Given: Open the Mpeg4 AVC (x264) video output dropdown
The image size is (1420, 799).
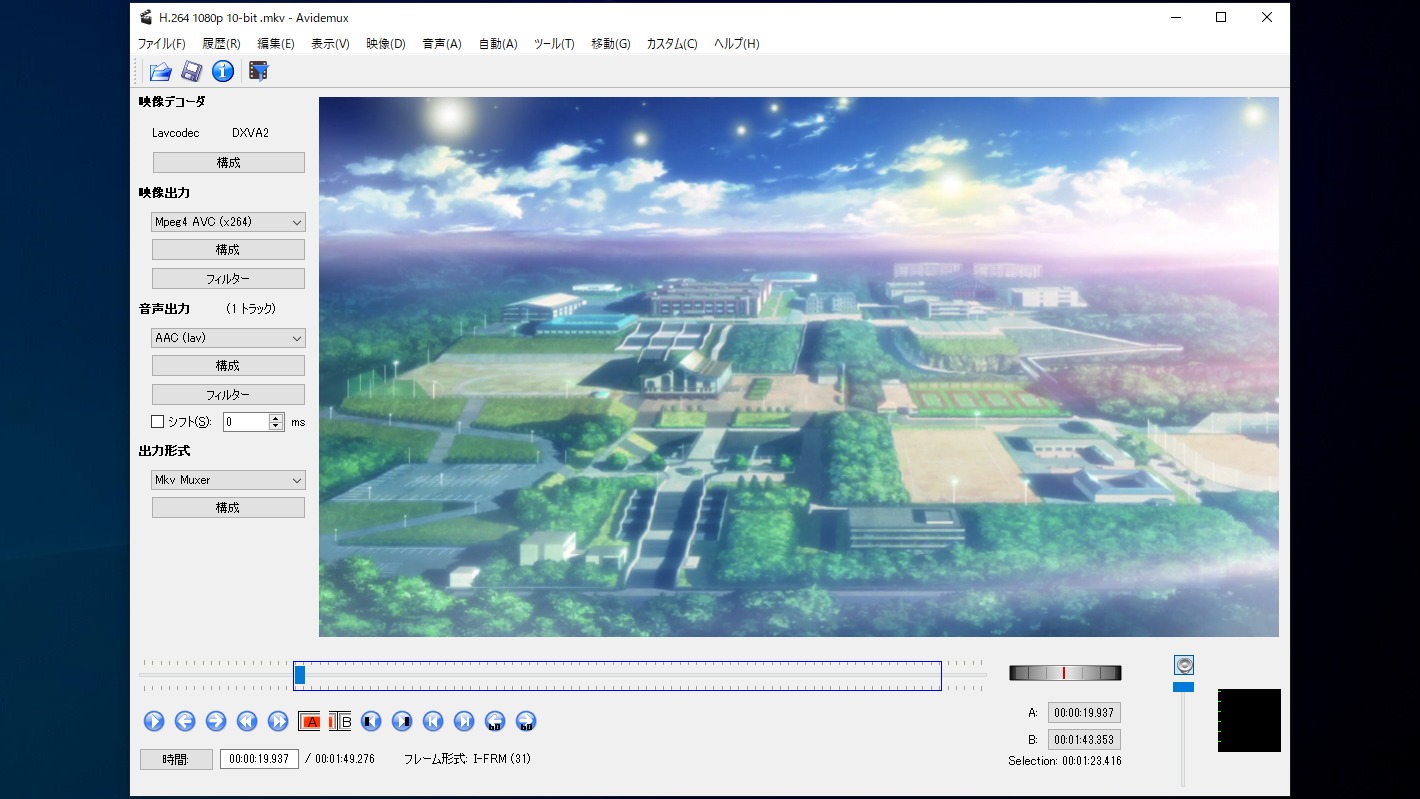Looking at the screenshot, I should pyautogui.click(x=228, y=222).
